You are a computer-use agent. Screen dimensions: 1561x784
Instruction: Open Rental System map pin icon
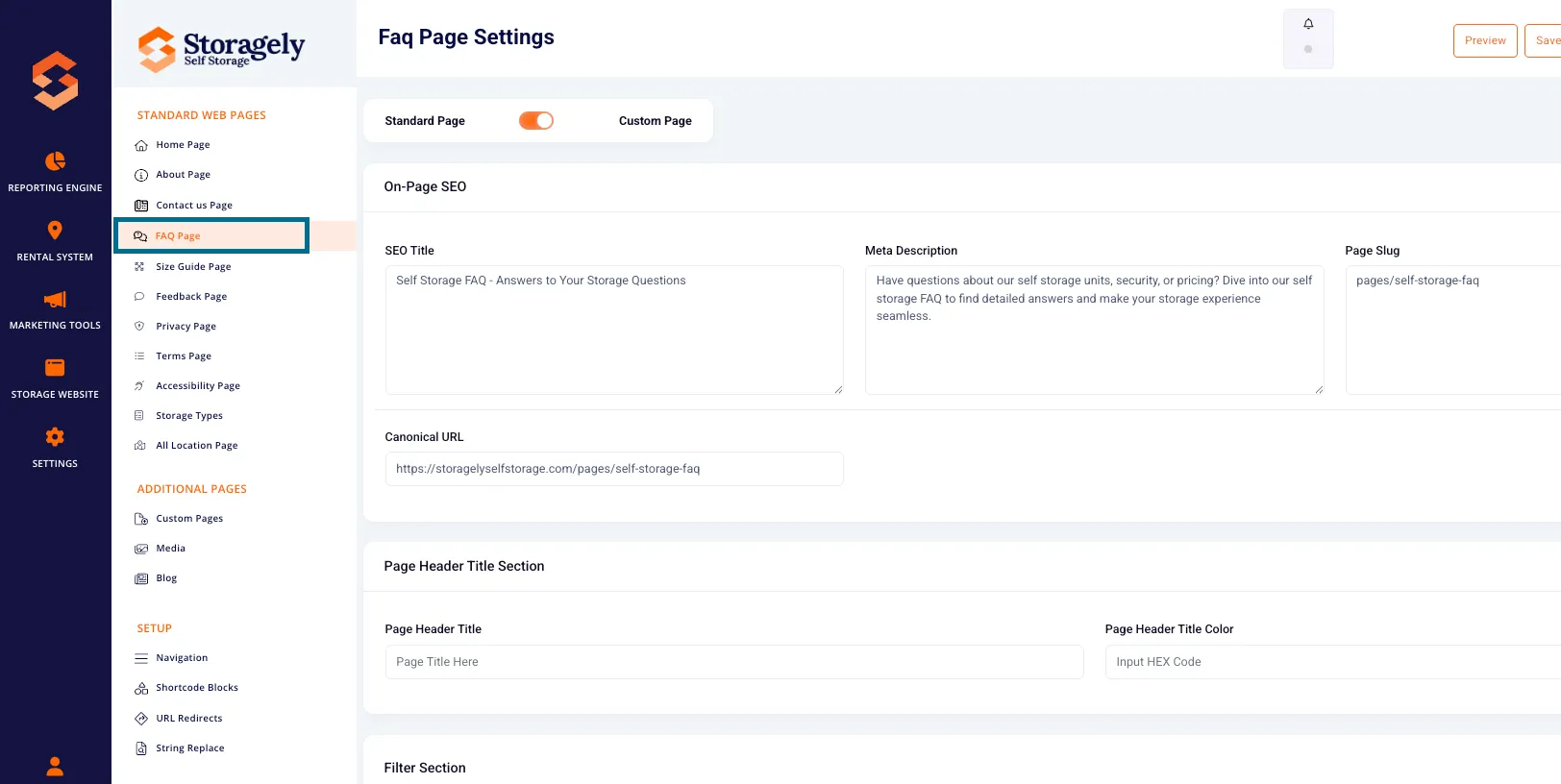[55, 230]
